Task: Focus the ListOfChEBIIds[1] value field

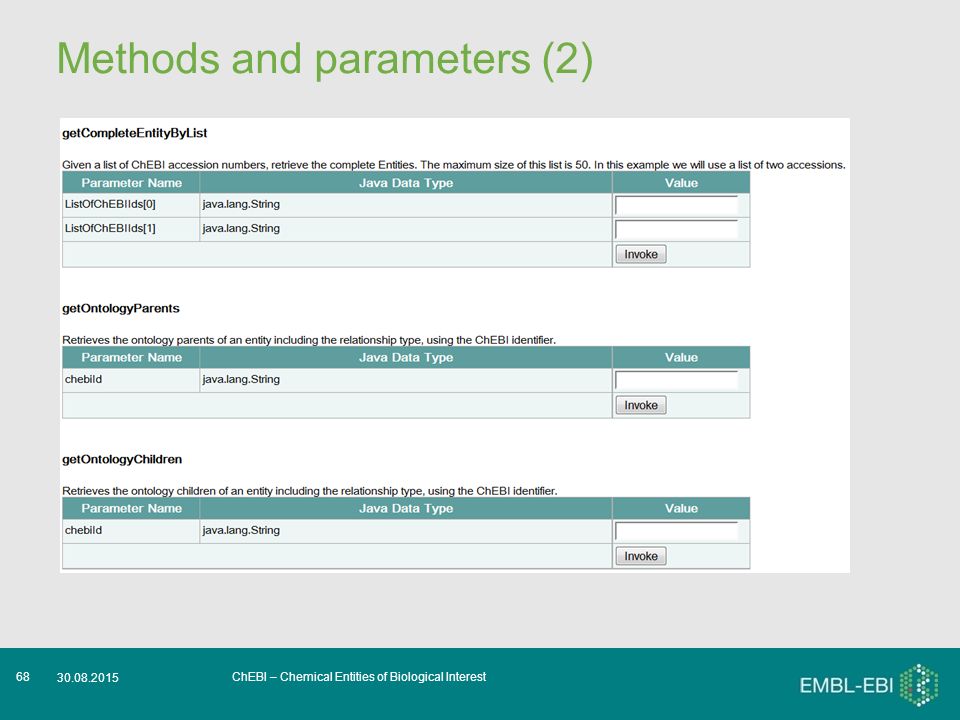Action: click(676, 229)
